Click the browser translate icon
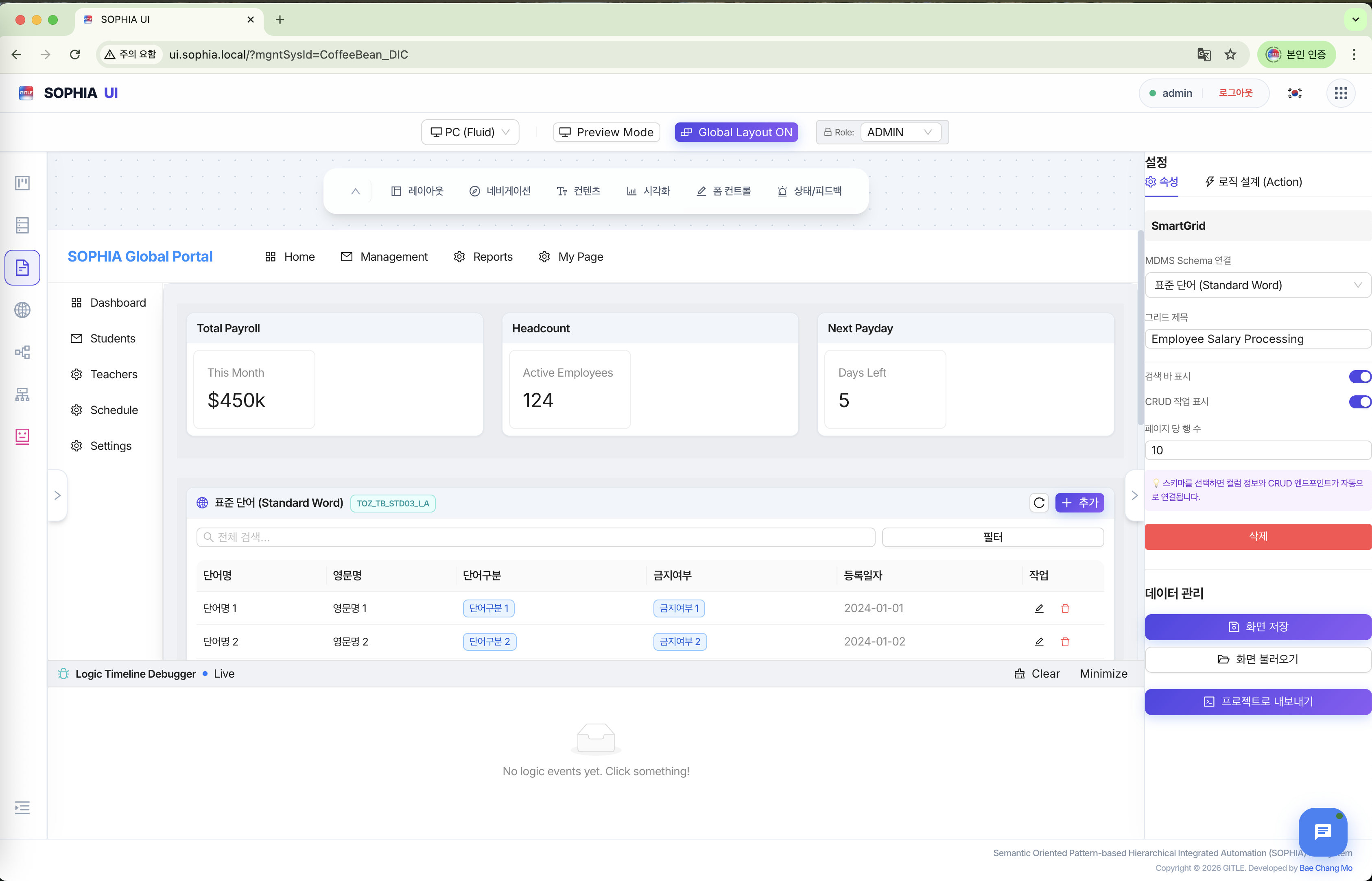The height and width of the screenshot is (881, 1372). [x=1204, y=55]
